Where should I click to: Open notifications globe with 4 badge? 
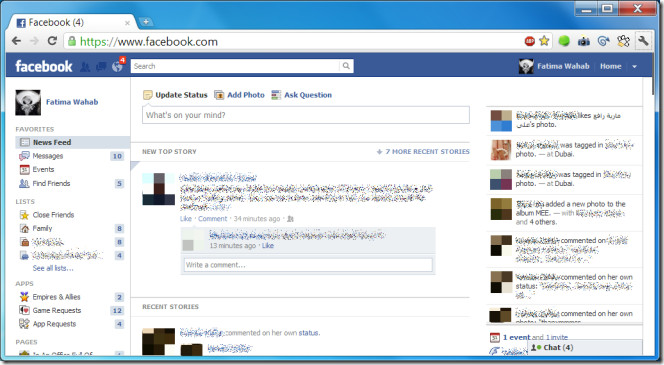click(117, 66)
